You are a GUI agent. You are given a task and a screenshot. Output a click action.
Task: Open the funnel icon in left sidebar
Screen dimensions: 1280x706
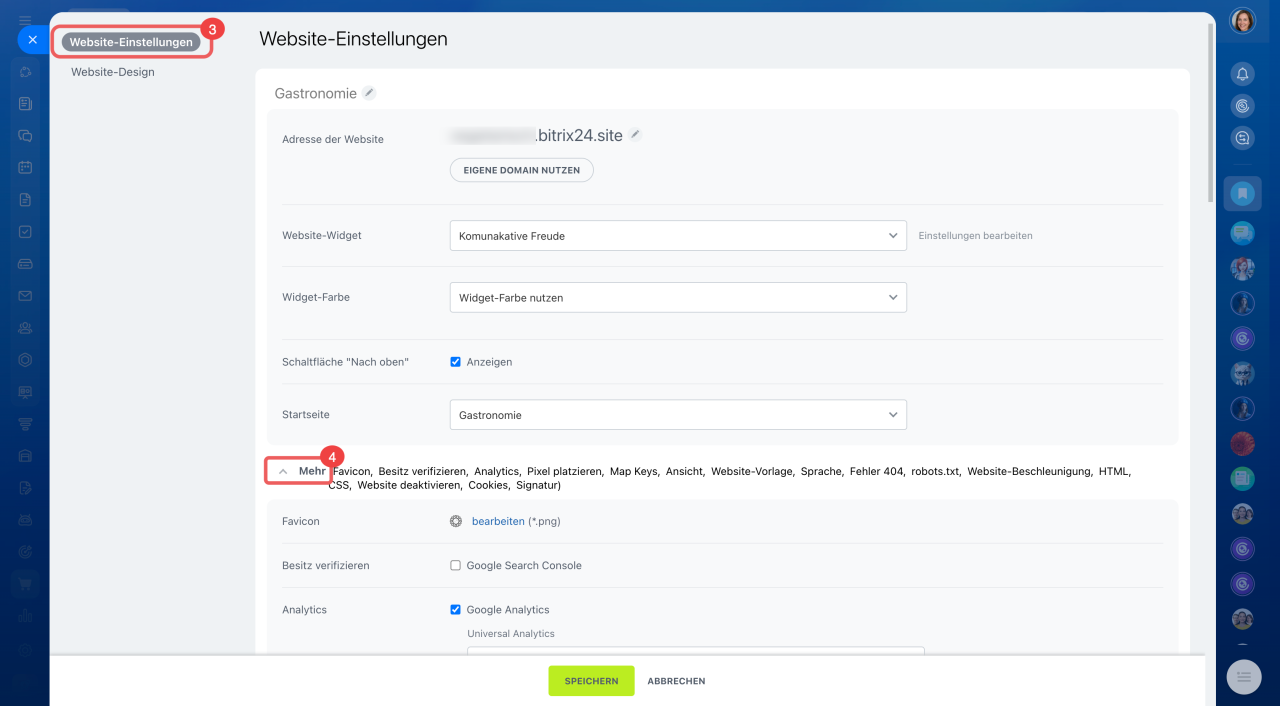(x=25, y=423)
